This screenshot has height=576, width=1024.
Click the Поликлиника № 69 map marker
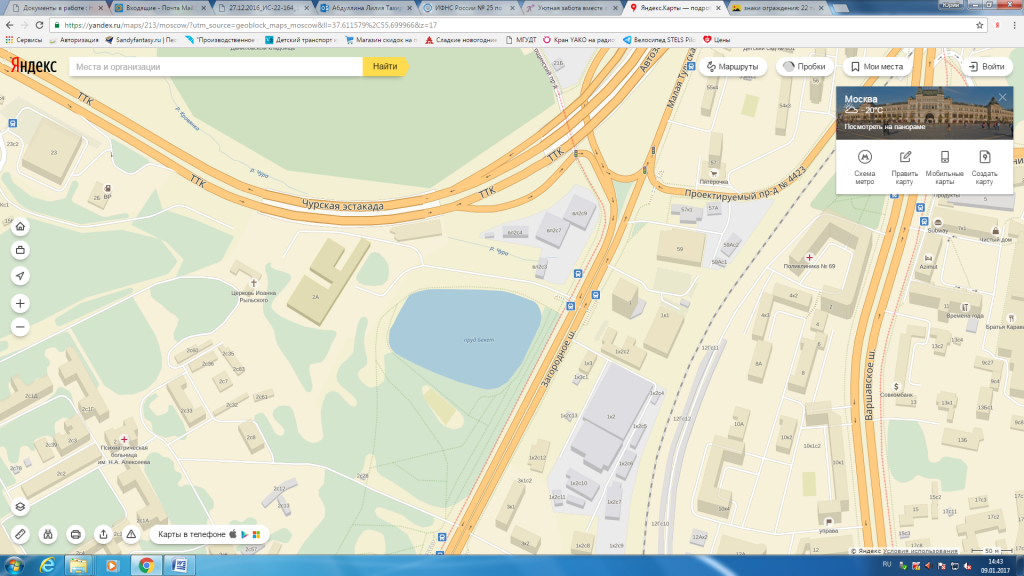(809, 258)
